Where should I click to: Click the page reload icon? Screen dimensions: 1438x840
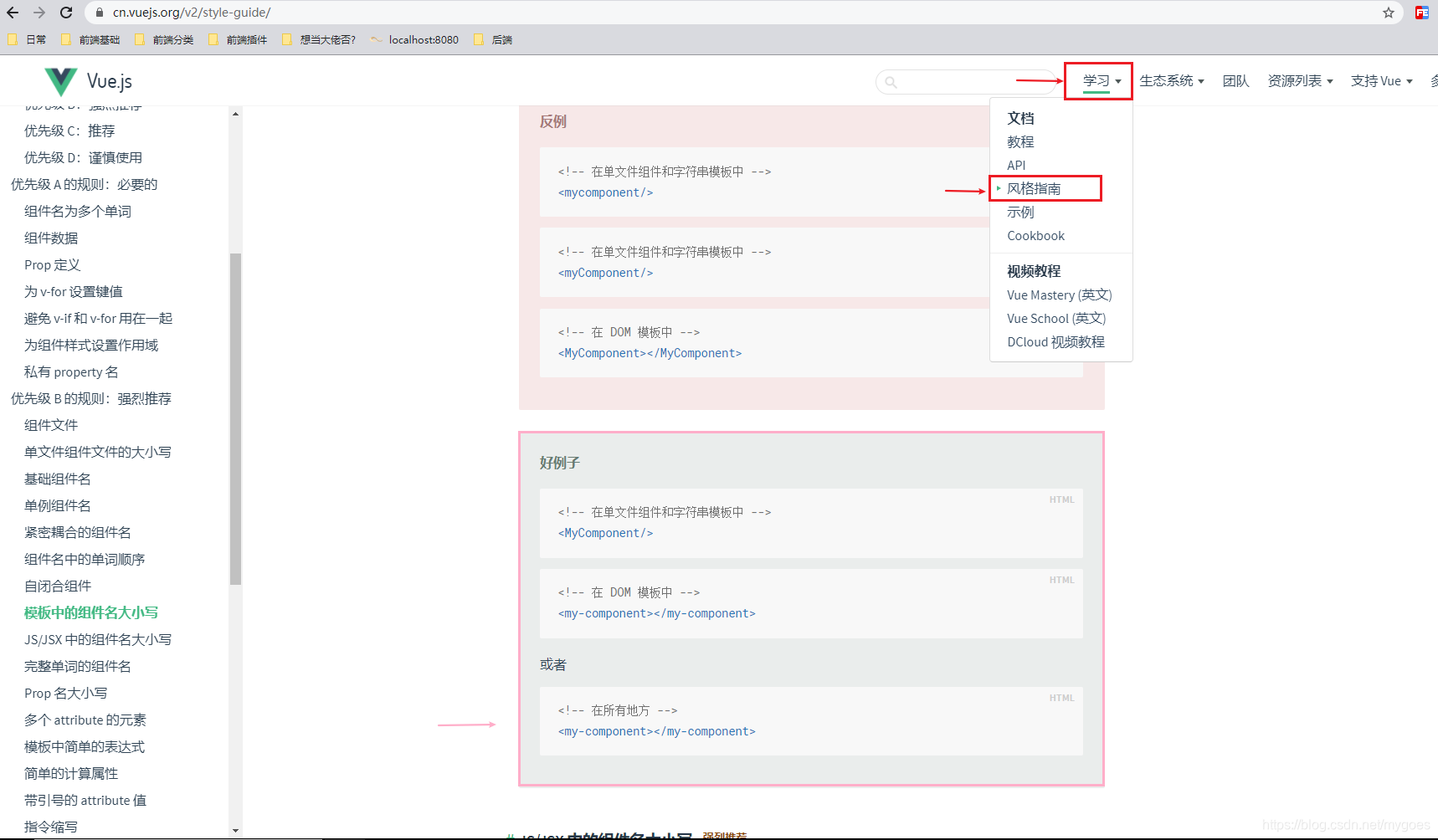[66, 12]
